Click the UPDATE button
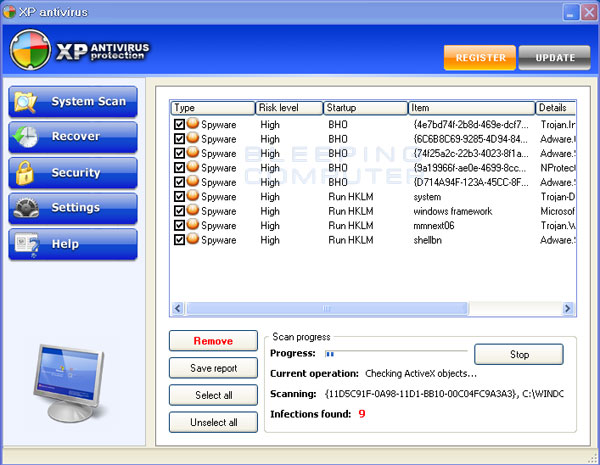 pyautogui.click(x=554, y=58)
